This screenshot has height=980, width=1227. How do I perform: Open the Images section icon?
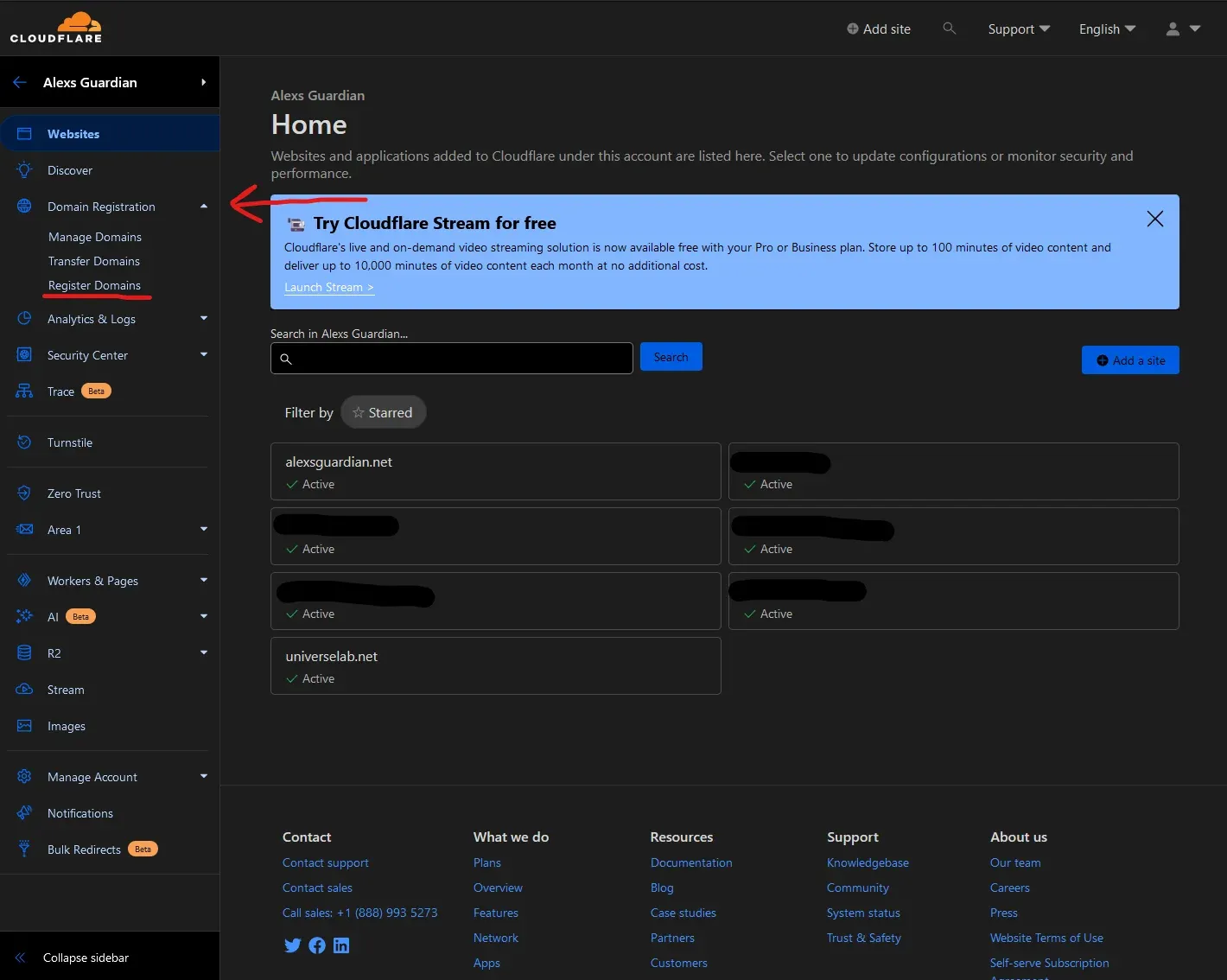pos(23,726)
